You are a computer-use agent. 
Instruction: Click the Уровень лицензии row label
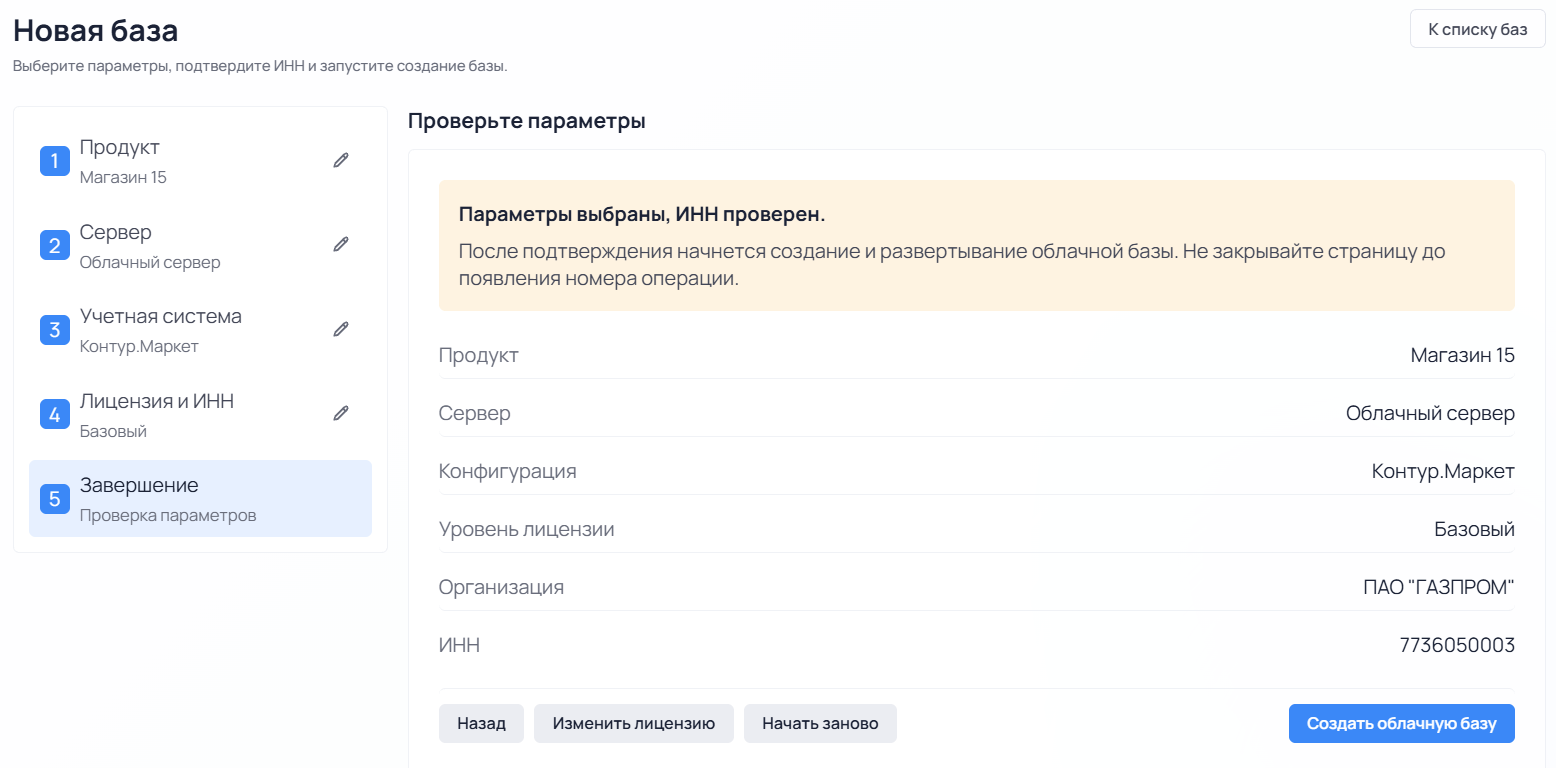[527, 529]
